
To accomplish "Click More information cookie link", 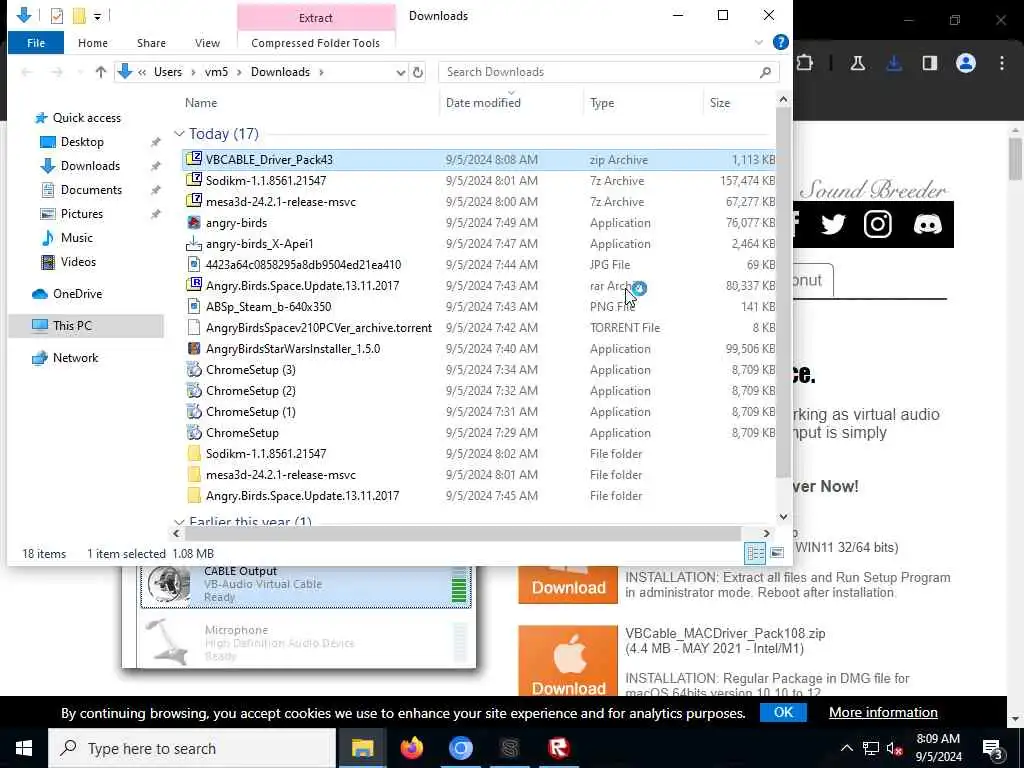I will (883, 712).
